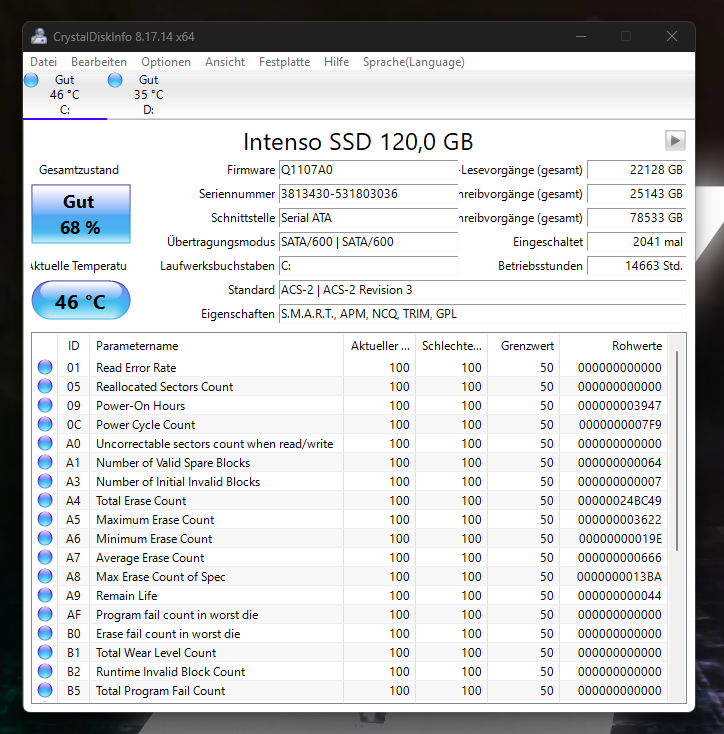Click status orb of Total Program Fail Count row
The image size is (724, 734).
(45, 690)
